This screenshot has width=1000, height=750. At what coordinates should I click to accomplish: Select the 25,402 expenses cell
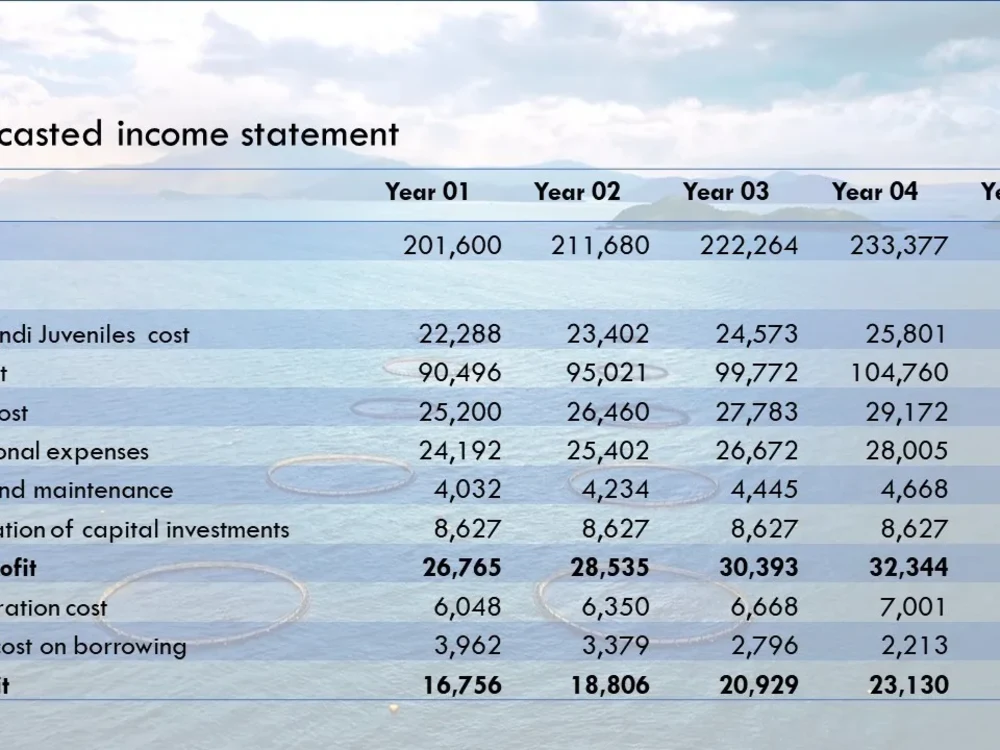tap(608, 452)
